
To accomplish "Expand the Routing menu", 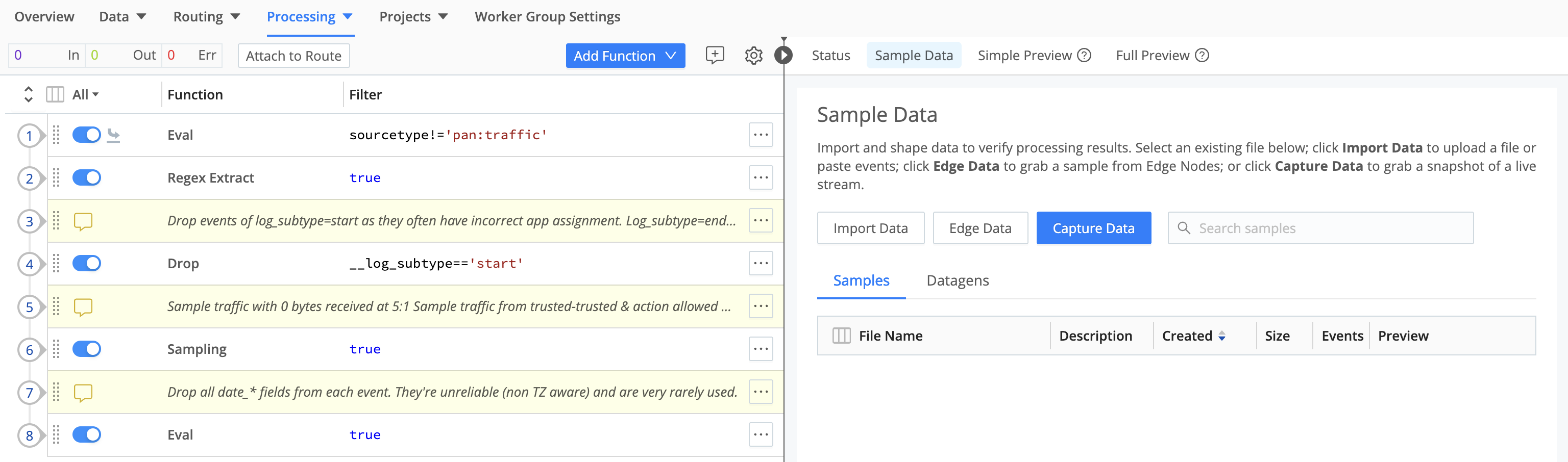I will (206, 17).
